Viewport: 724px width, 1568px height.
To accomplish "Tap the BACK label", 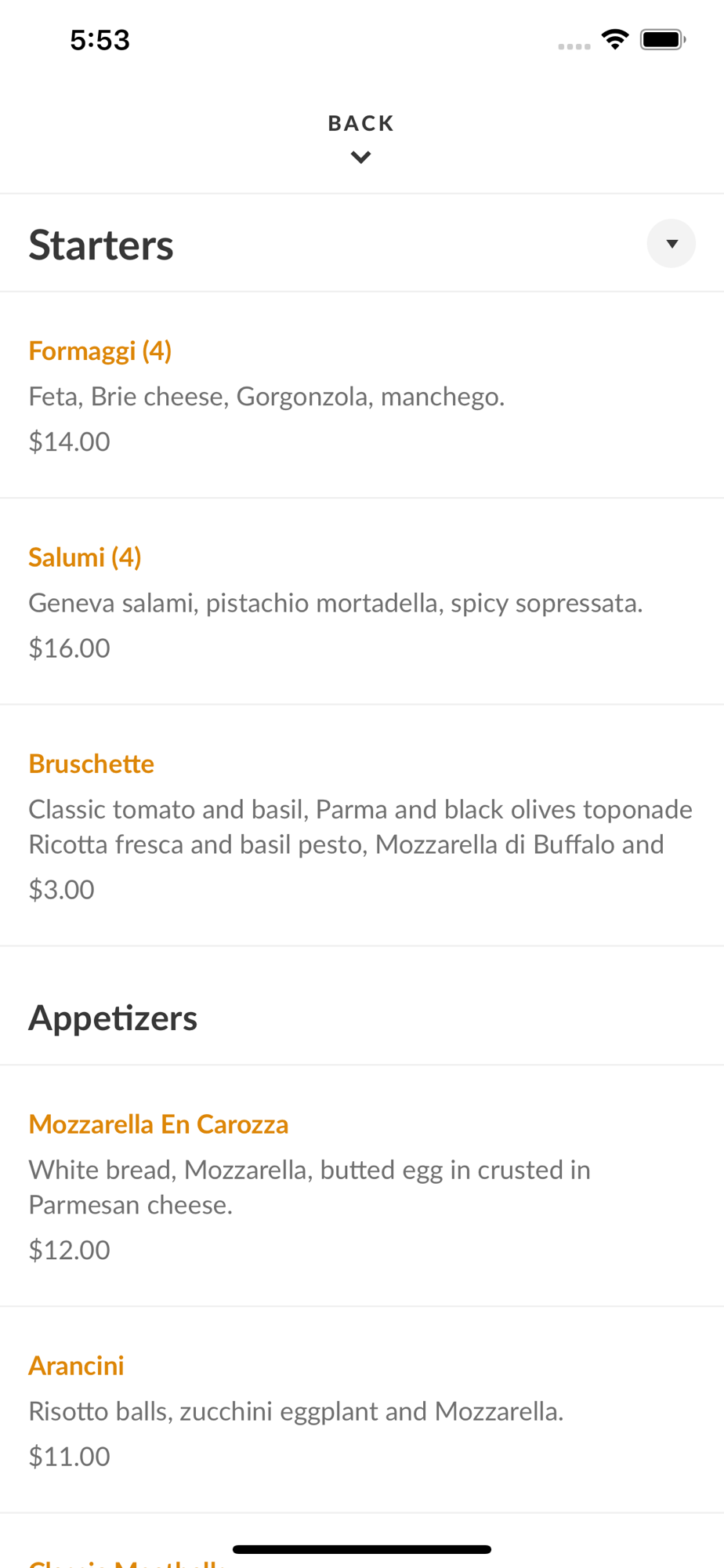I will tap(360, 124).
